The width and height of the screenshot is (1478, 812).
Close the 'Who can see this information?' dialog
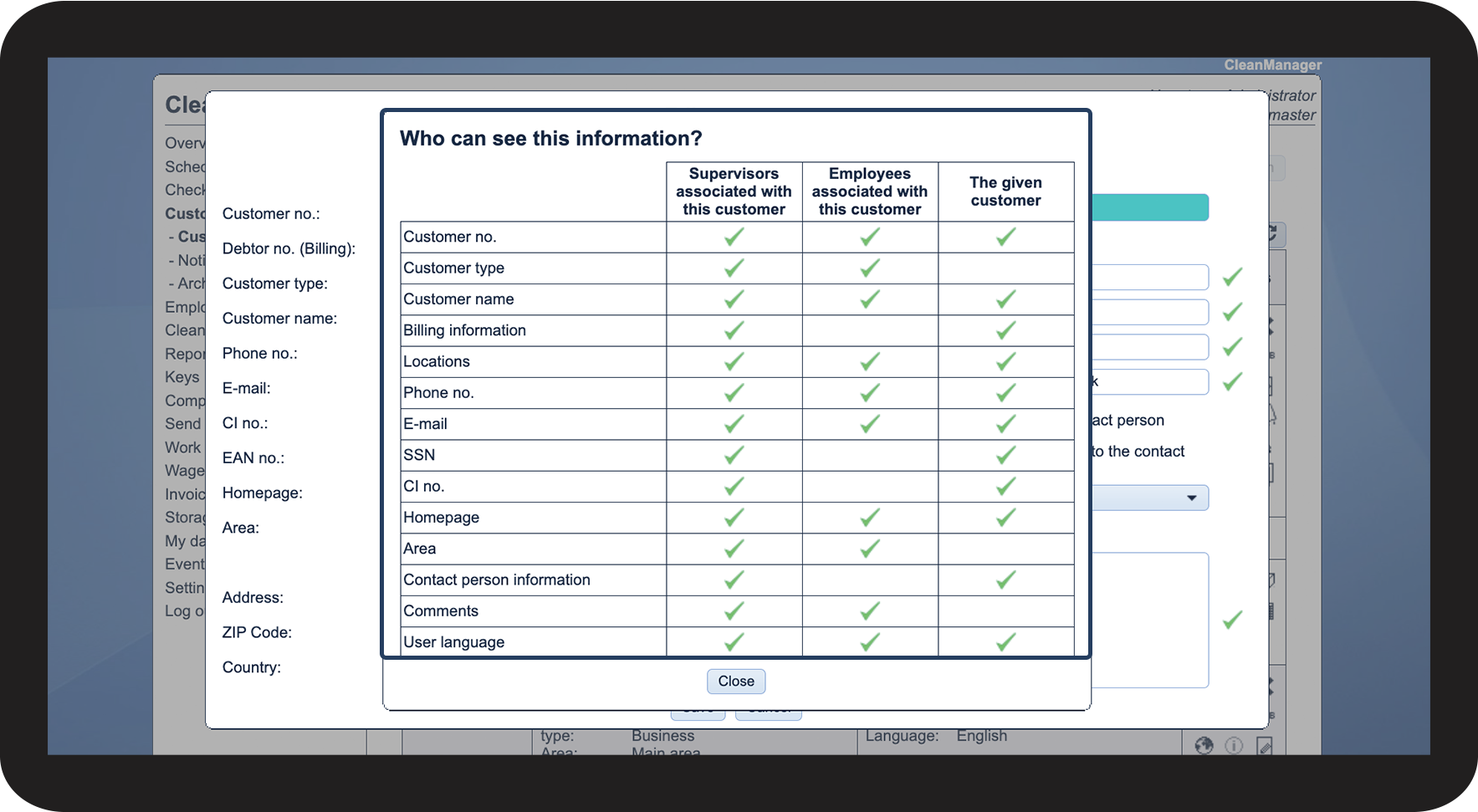click(736, 681)
